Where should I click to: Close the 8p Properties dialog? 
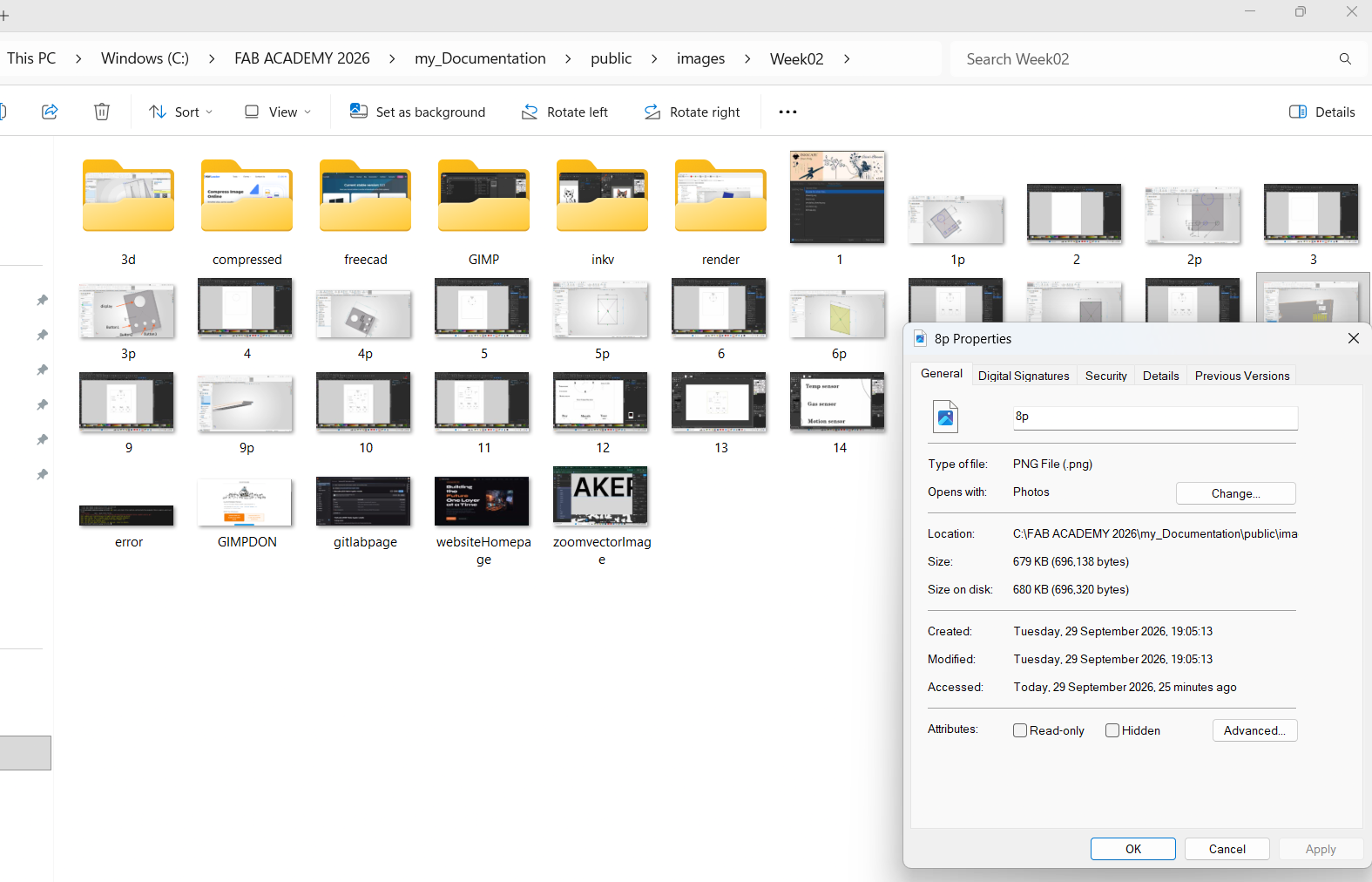(1353, 338)
